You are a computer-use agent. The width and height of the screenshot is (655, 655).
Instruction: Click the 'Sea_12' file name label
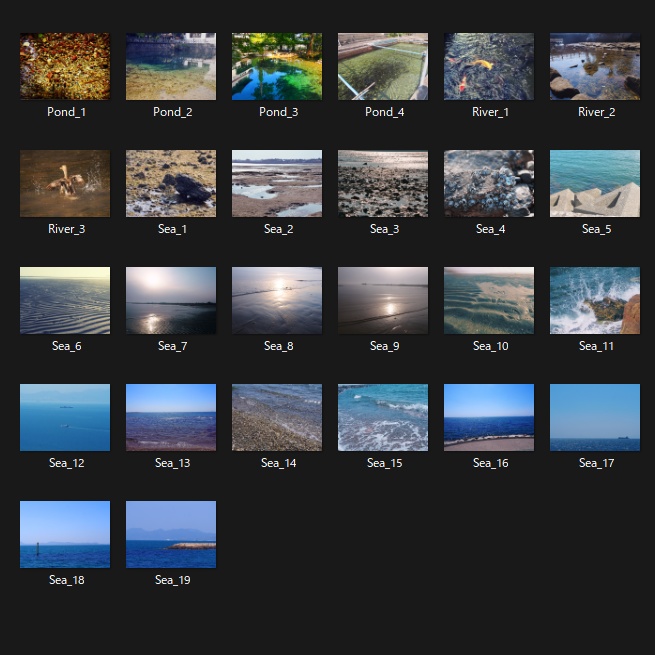[66, 463]
